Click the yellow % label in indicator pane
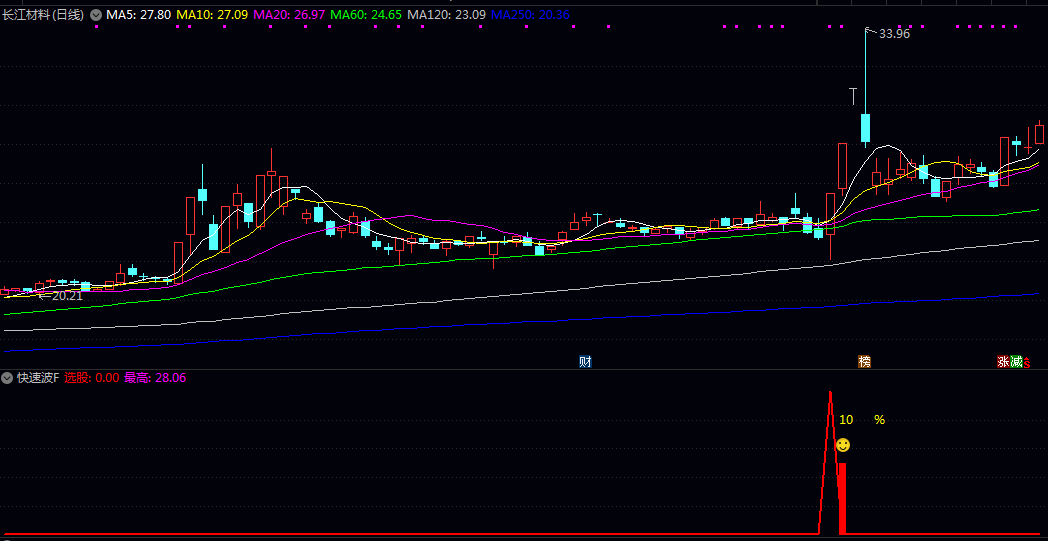Viewport: 1048px width, 541px height. (880, 420)
